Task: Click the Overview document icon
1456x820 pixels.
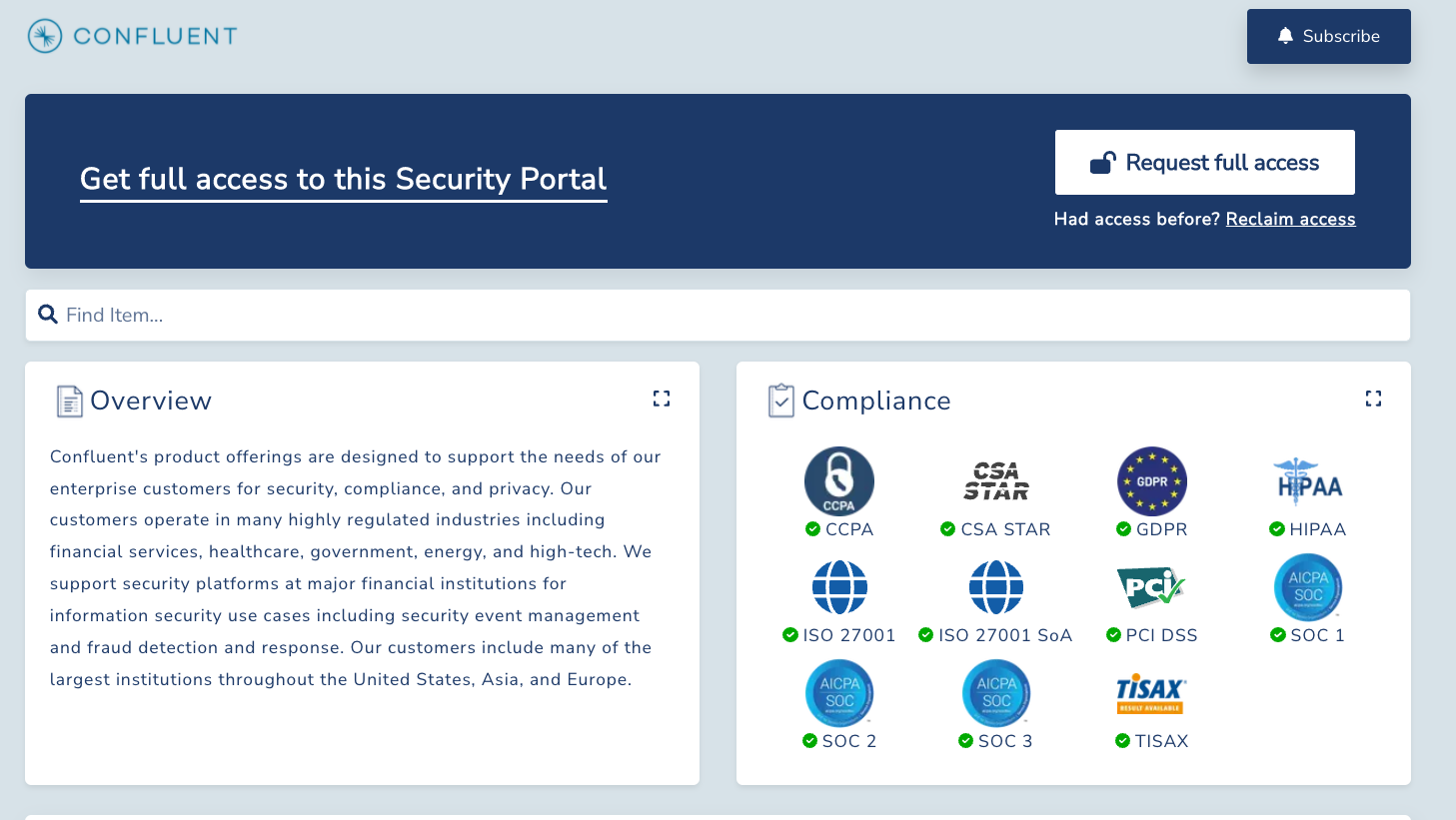Action: 69,401
